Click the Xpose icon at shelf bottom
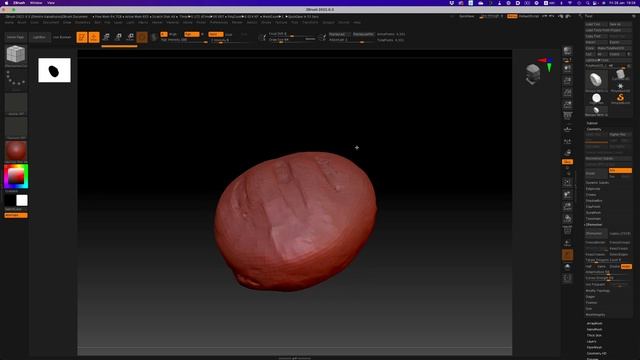Viewport: 640px width, 360px height. click(x=567, y=279)
